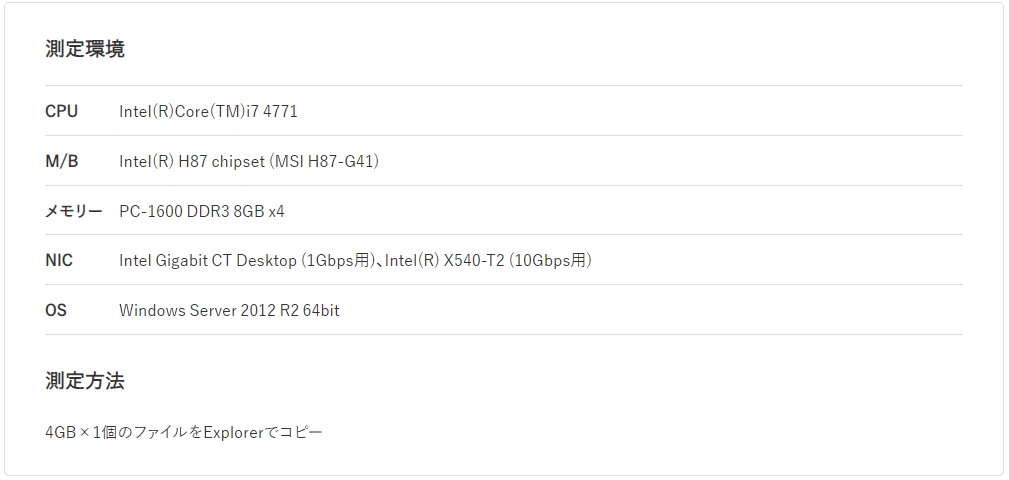
Task: Click the Intel(R) H87 chipset value
Action: point(192,161)
